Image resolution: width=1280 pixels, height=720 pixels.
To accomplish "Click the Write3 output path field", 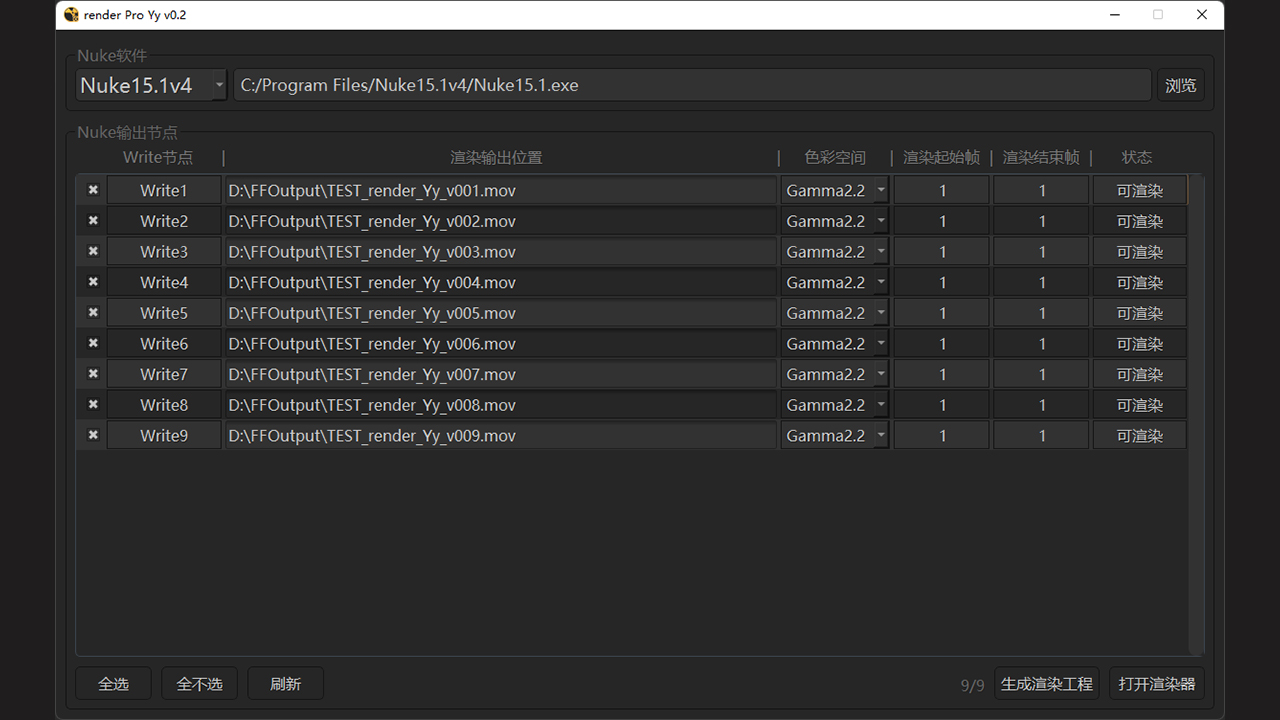I will click(500, 252).
